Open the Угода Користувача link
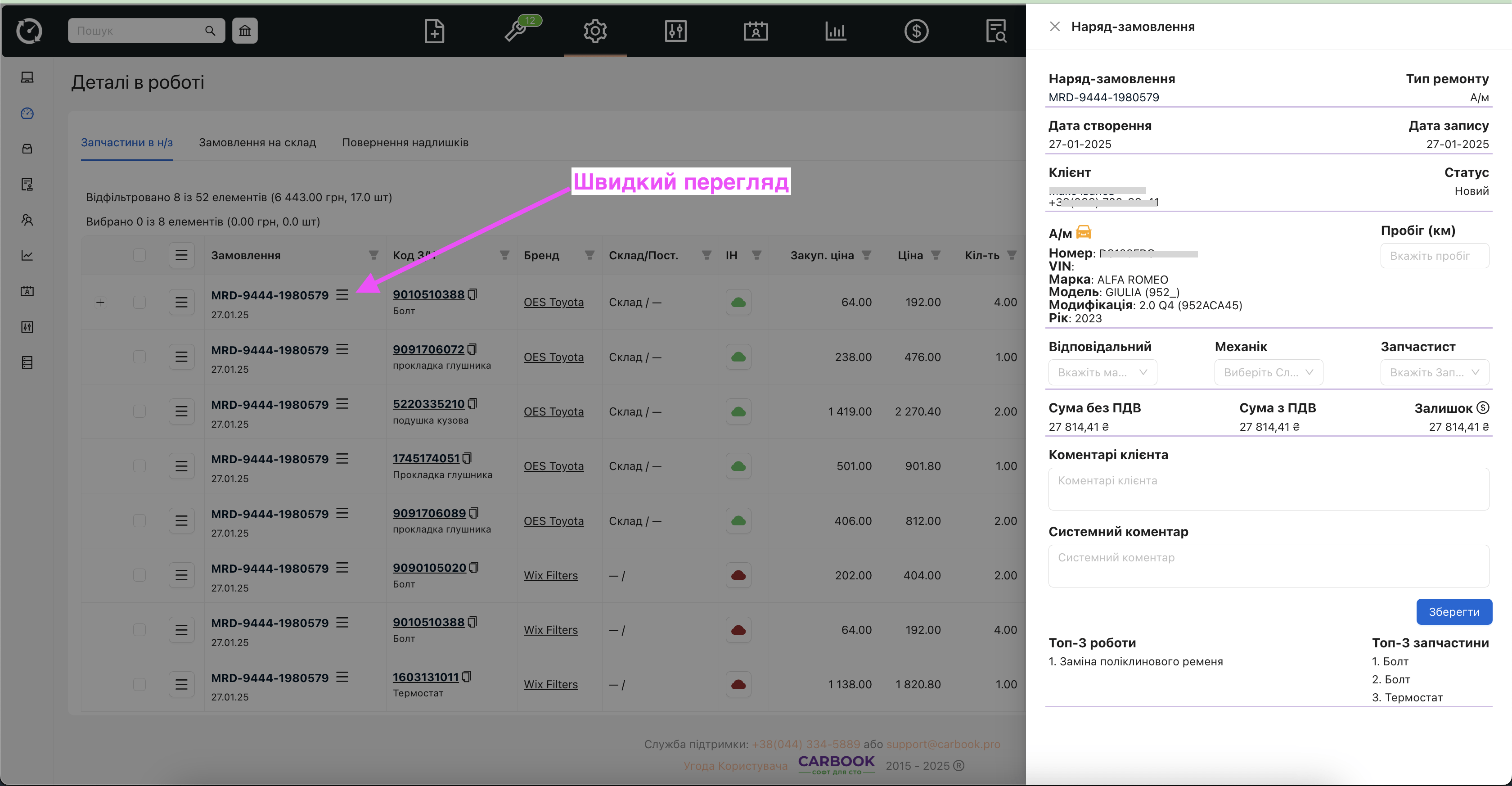Image resolution: width=1512 pixels, height=786 pixels. 735,766
